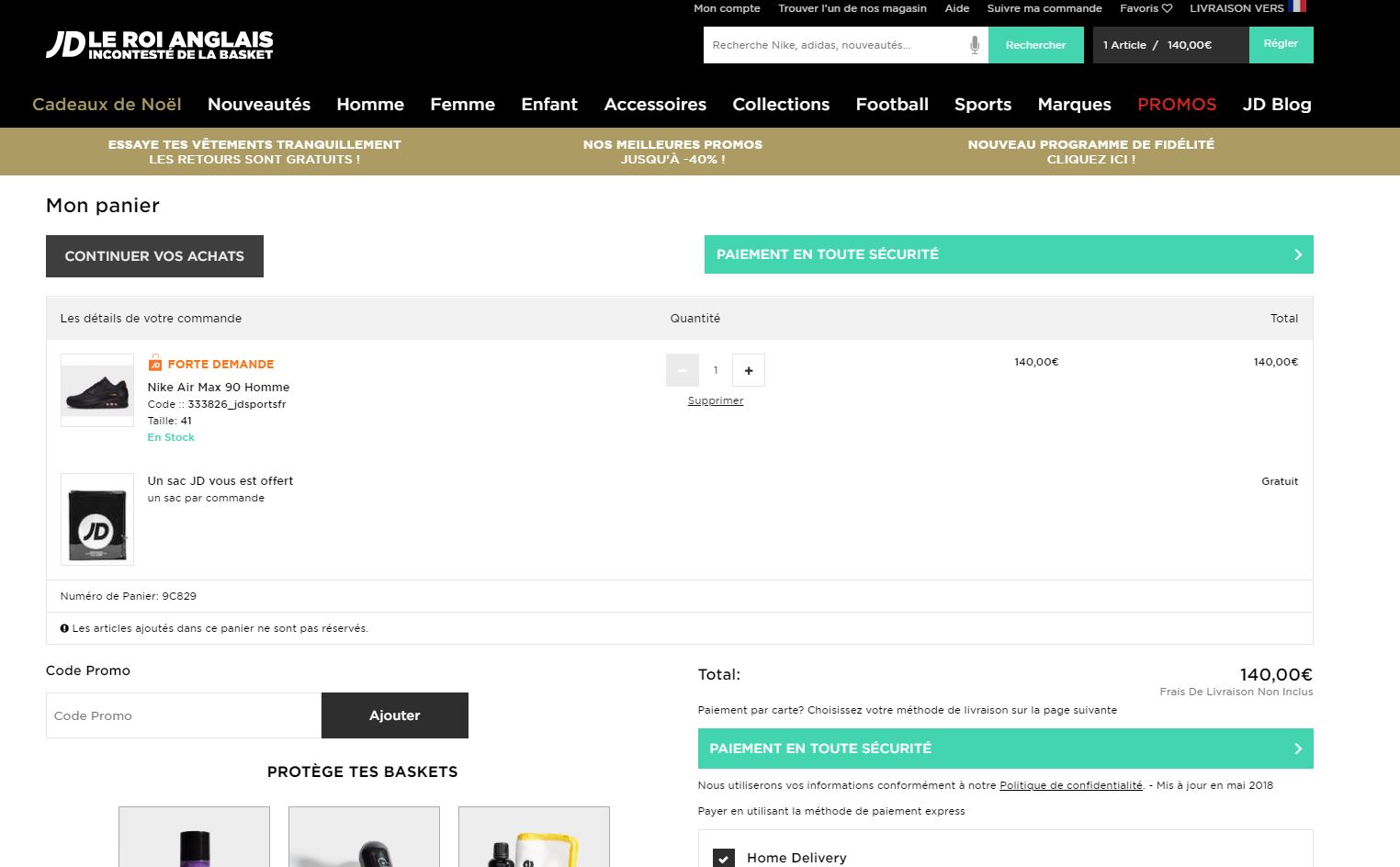Click the info icon before reserved articles note
Image resolution: width=1400 pixels, height=867 pixels.
pyautogui.click(x=64, y=628)
